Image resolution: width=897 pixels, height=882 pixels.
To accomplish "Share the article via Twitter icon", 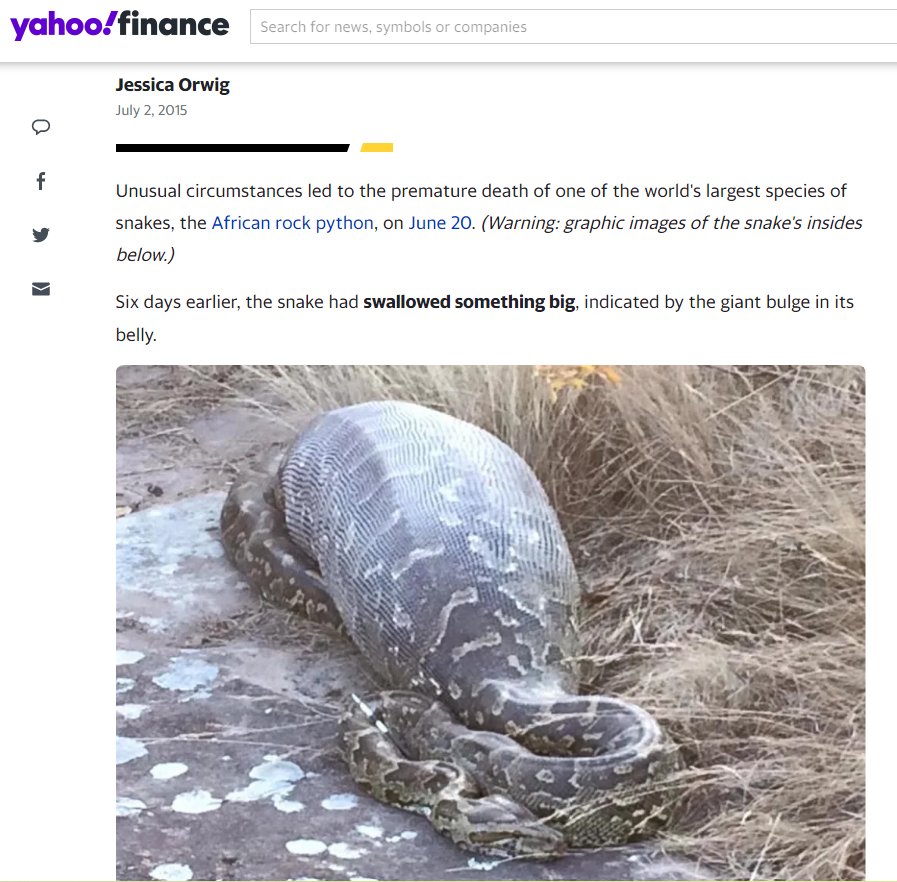I will tap(41, 235).
